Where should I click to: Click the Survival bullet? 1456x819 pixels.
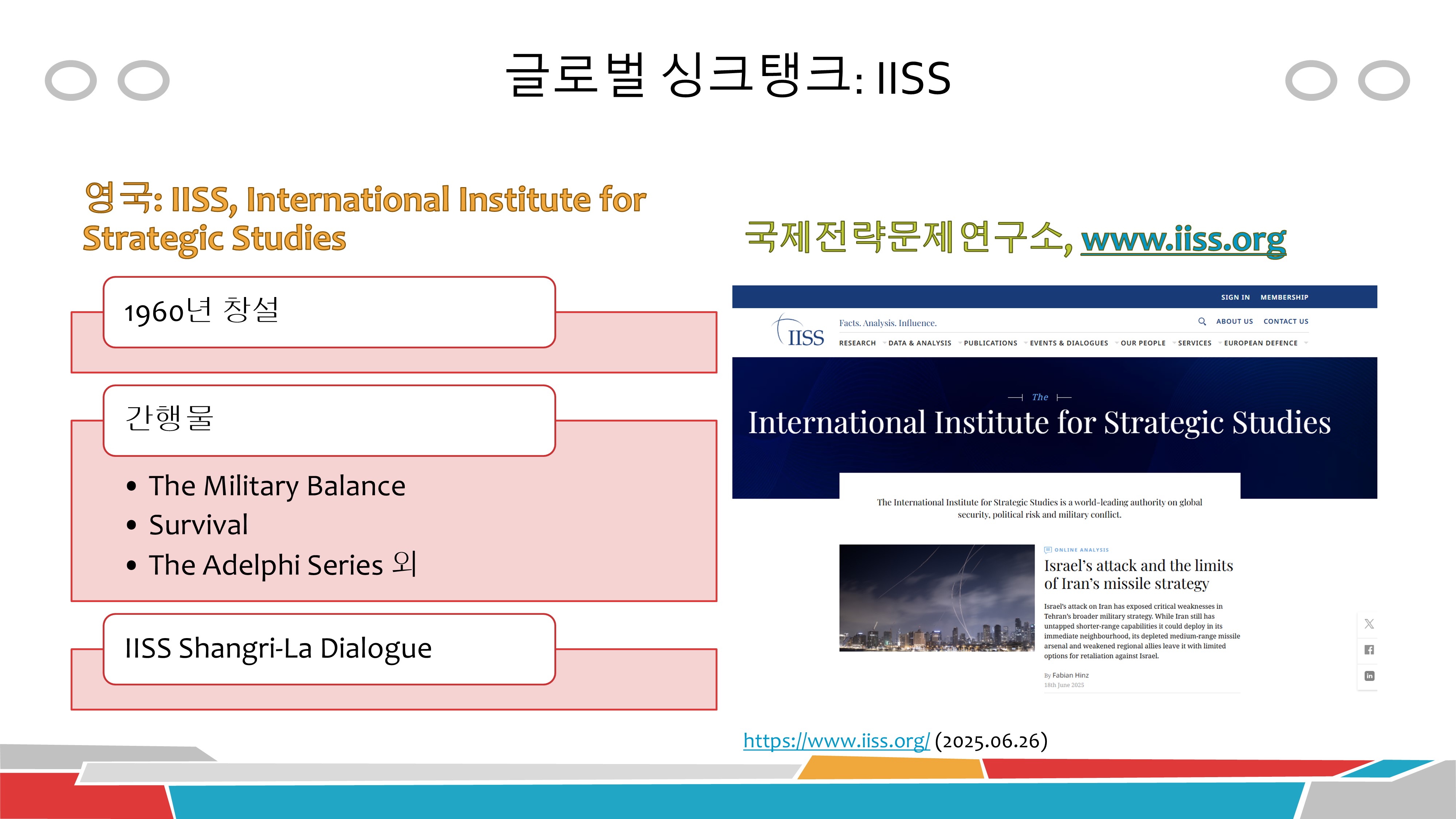(198, 525)
